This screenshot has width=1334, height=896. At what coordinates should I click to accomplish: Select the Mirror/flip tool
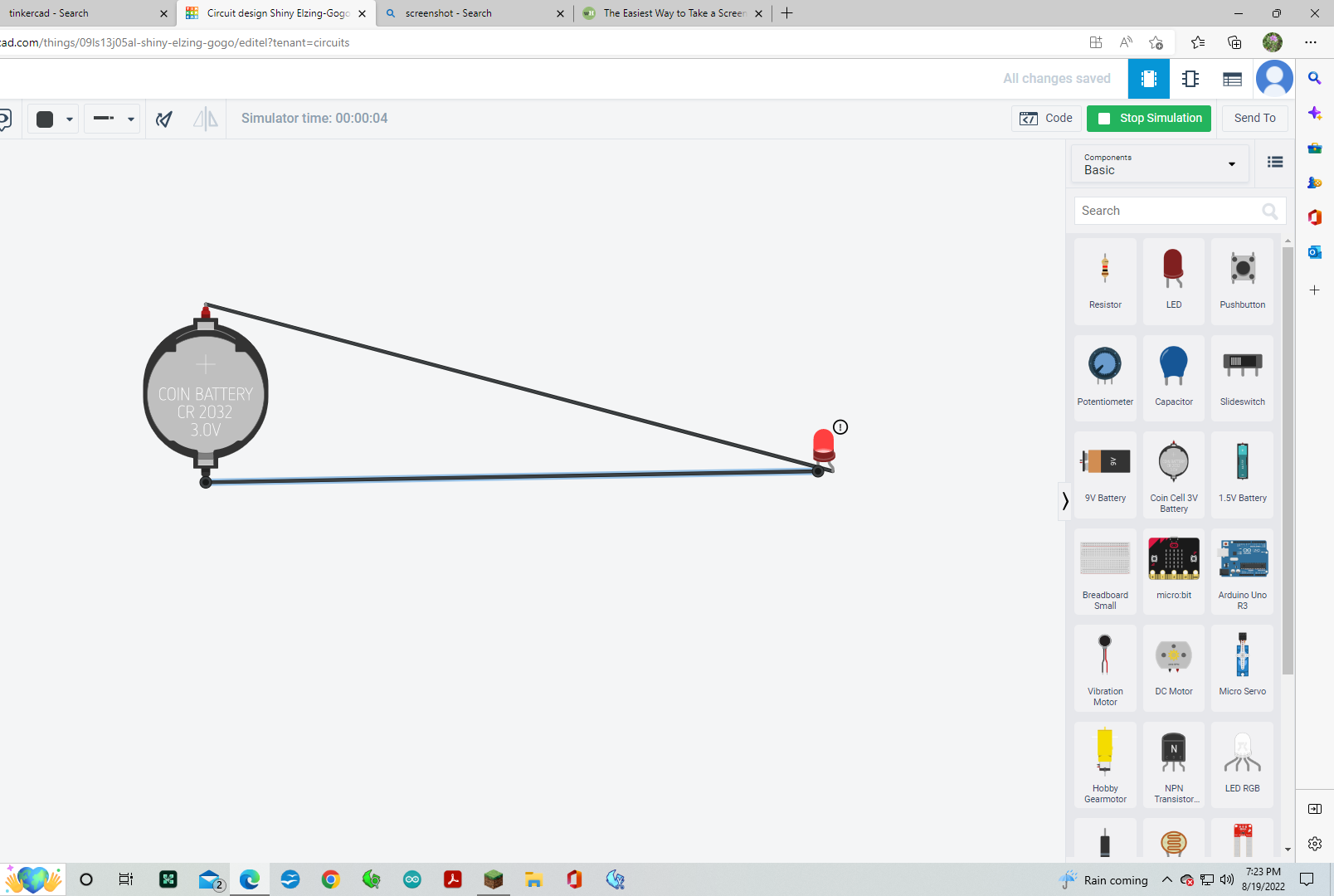pos(205,118)
